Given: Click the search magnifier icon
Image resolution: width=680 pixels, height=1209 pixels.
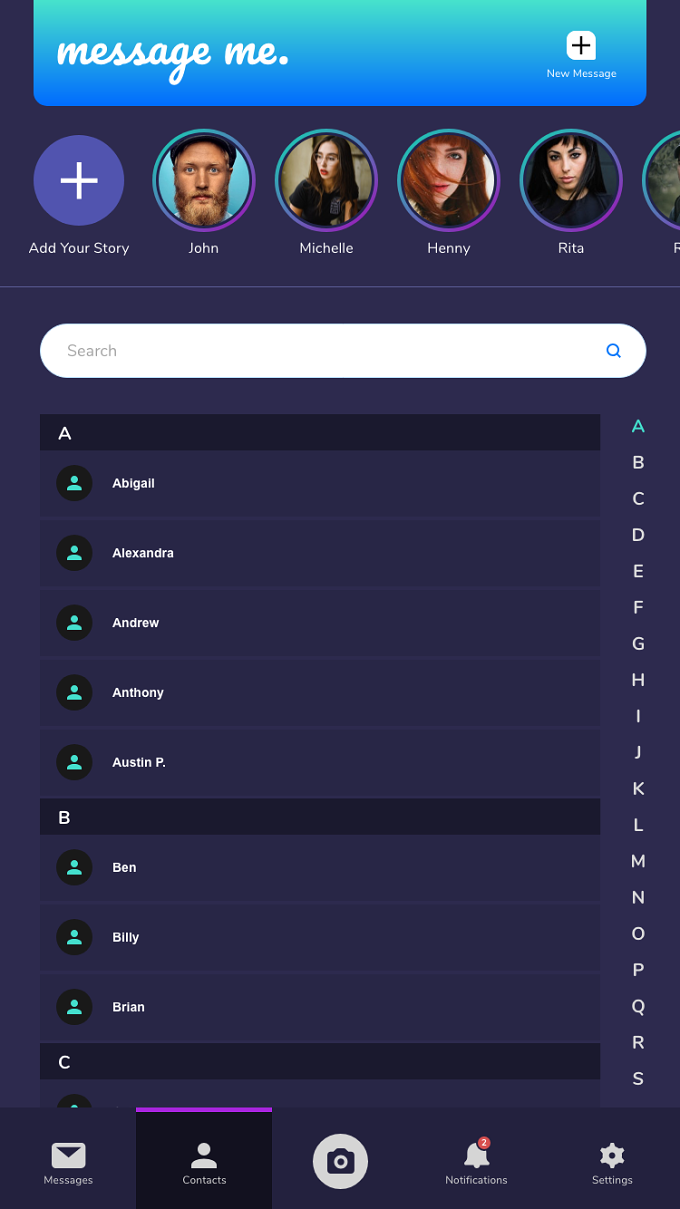Looking at the screenshot, I should pyautogui.click(x=614, y=351).
